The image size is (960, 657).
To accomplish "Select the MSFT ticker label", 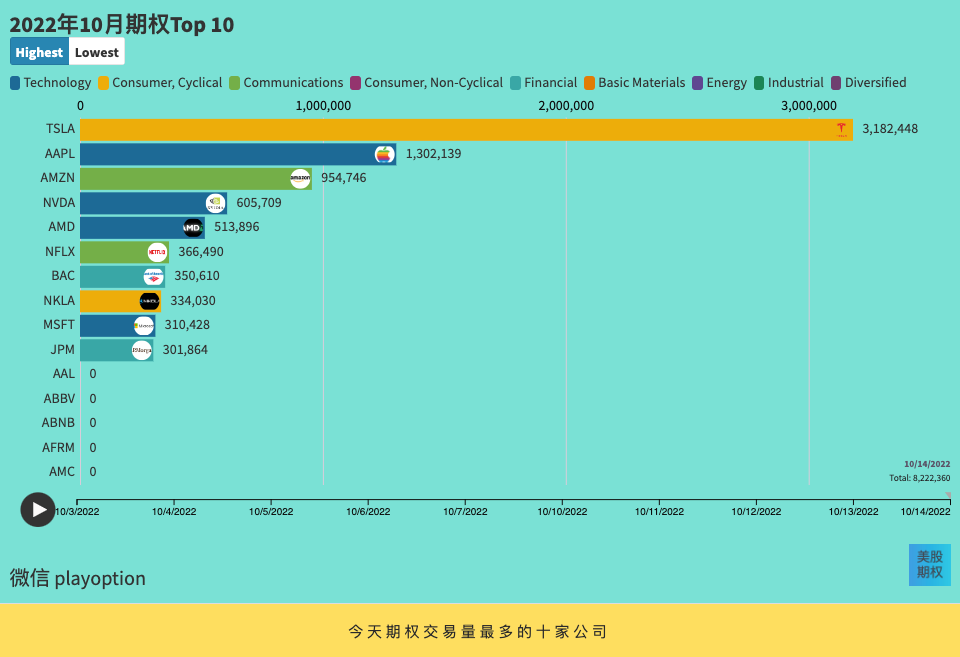I will (x=59, y=325).
